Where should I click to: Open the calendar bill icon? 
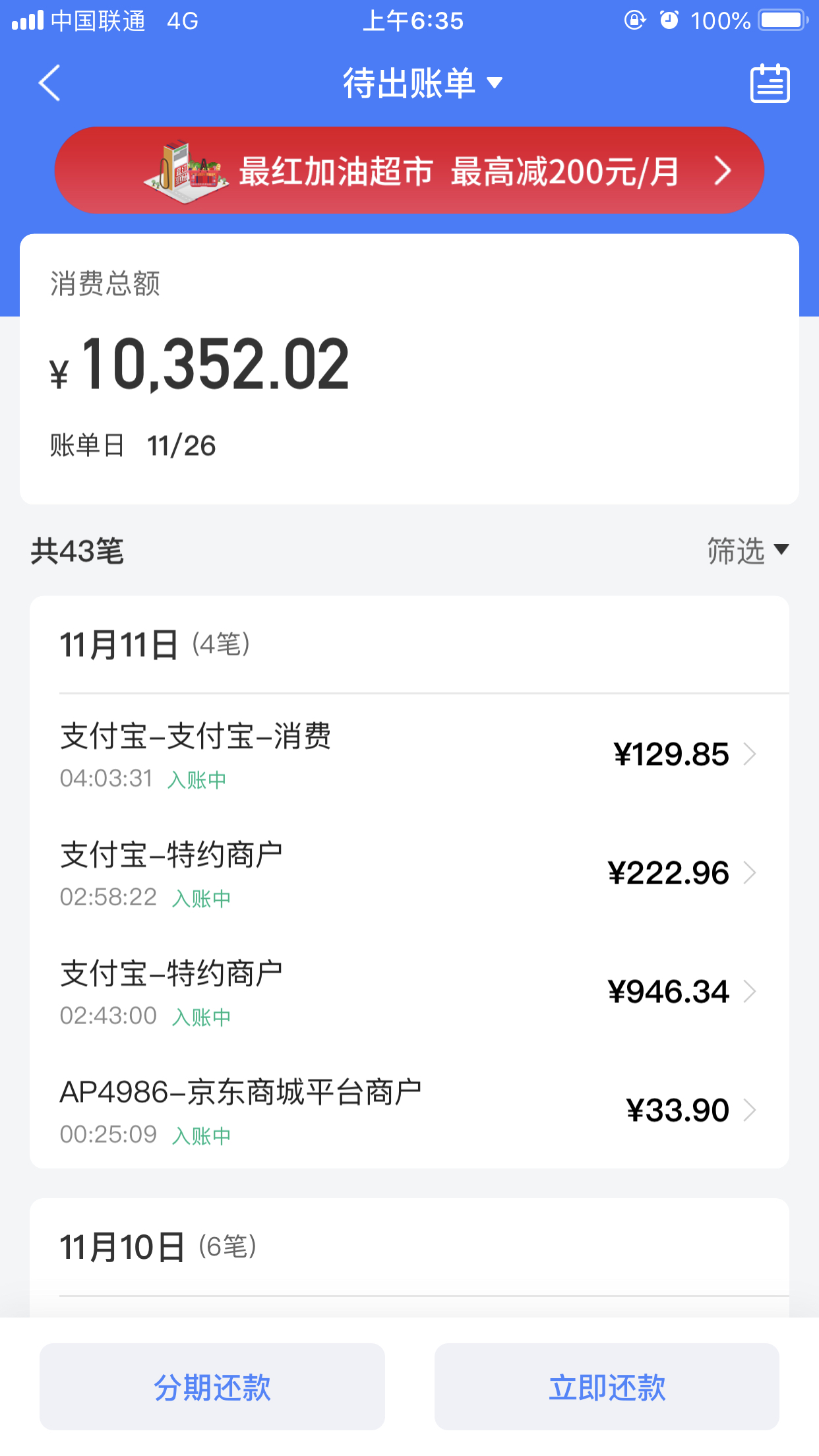770,83
